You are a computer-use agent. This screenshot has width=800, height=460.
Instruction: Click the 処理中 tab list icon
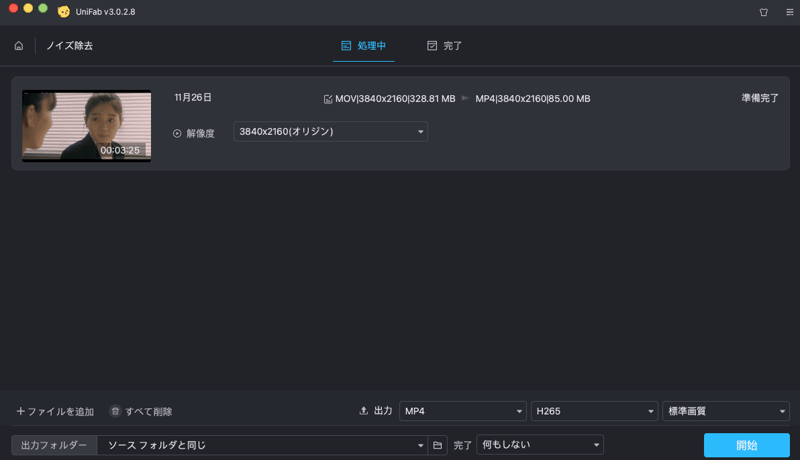[x=346, y=46]
